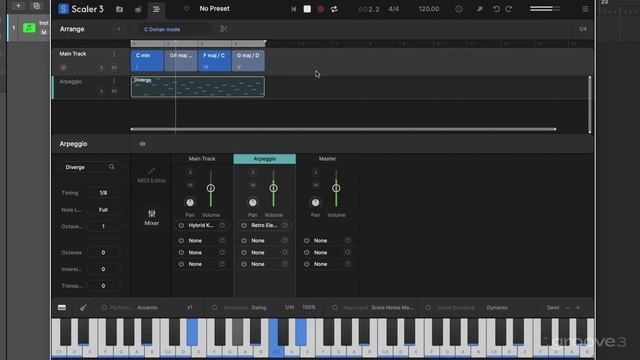Open the Accents performance dropdown
640x360 pixels.
coord(147,307)
